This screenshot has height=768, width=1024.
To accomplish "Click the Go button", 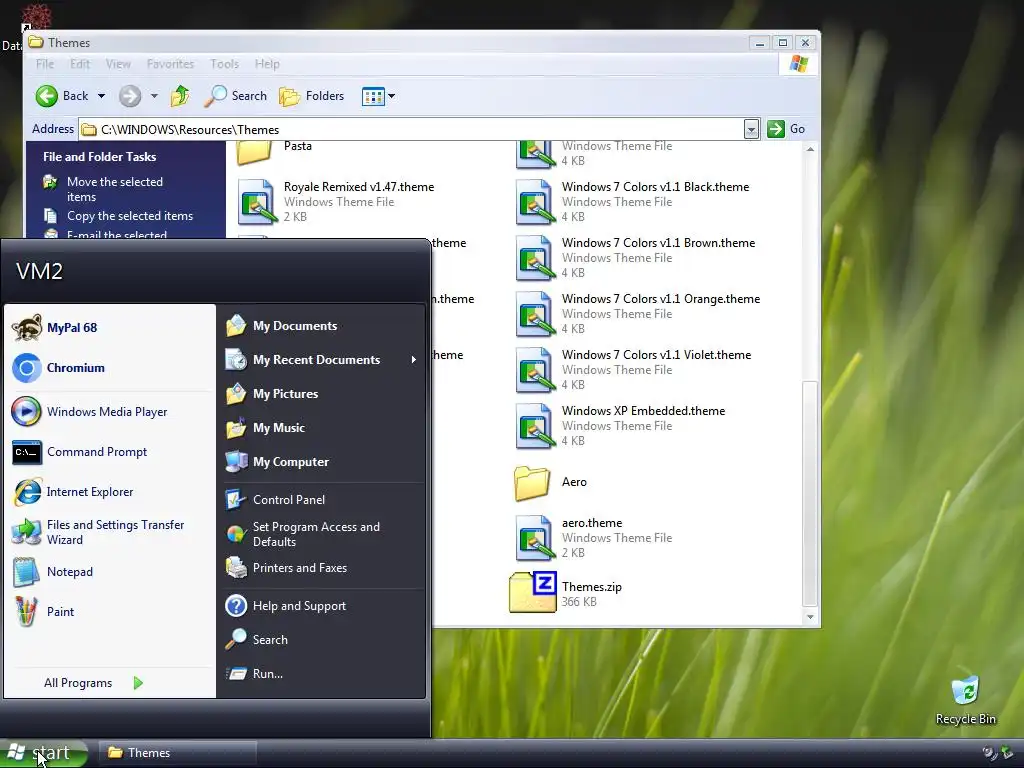I will [x=786, y=129].
